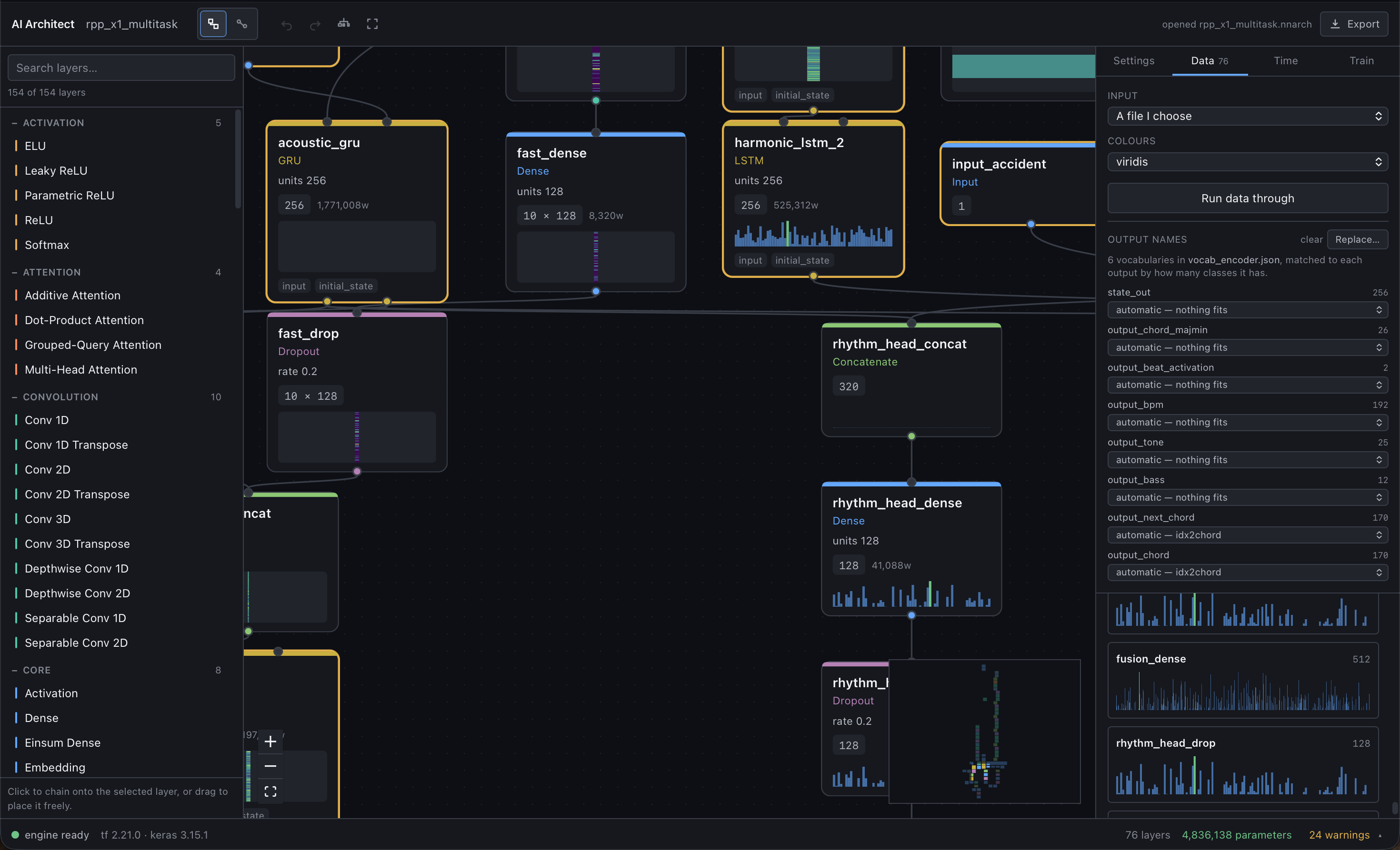
Task: Click the auto-arrange graph icon
Action: [x=344, y=24]
